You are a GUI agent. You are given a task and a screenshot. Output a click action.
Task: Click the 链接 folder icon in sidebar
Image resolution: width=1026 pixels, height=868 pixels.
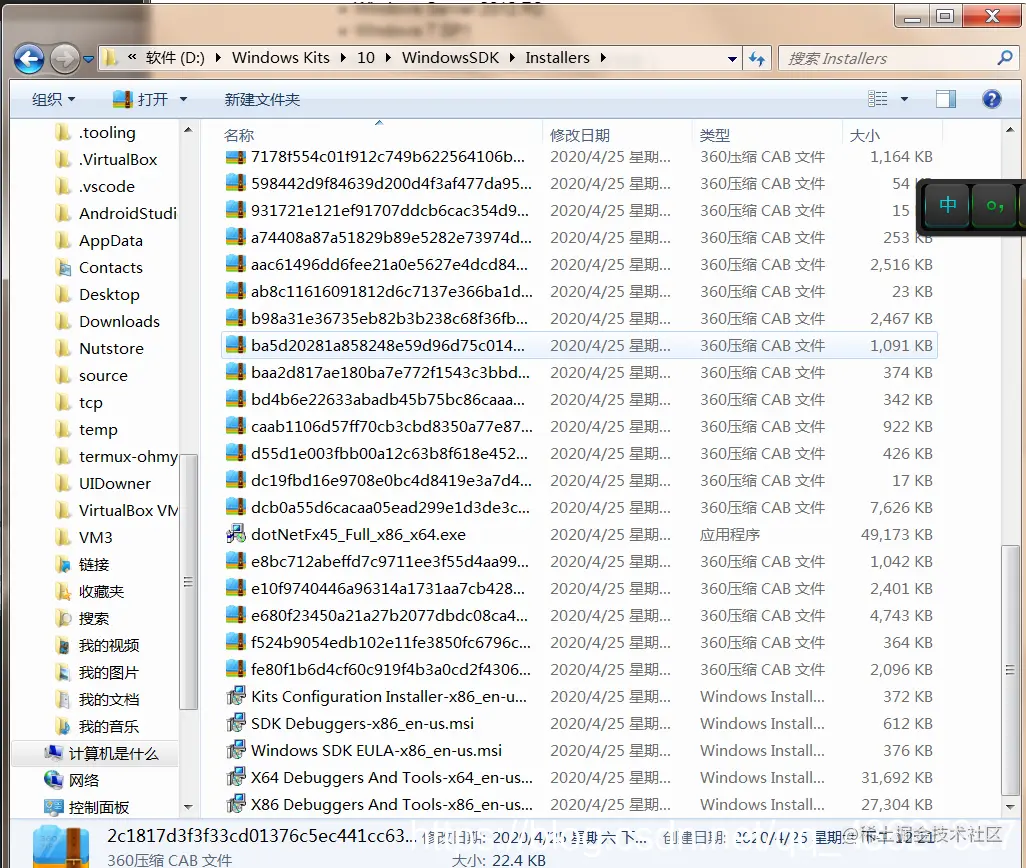click(63, 564)
